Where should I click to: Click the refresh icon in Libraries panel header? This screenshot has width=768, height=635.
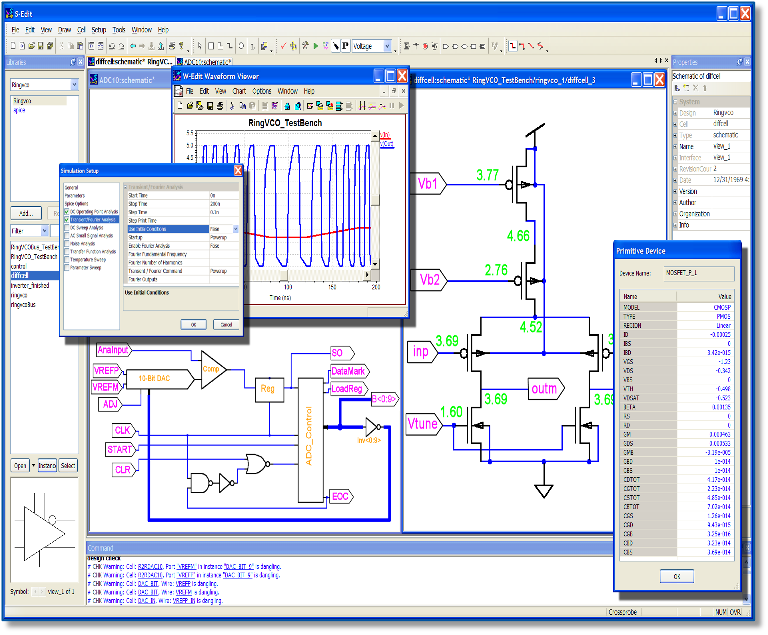(73, 62)
